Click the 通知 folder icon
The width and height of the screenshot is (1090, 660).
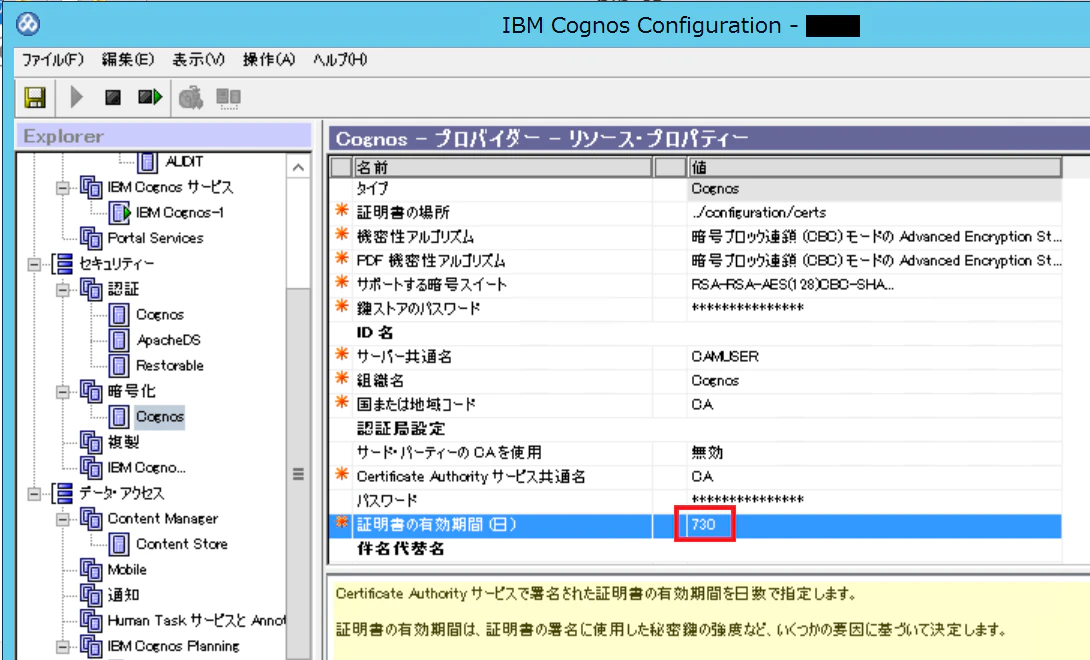[x=91, y=595]
